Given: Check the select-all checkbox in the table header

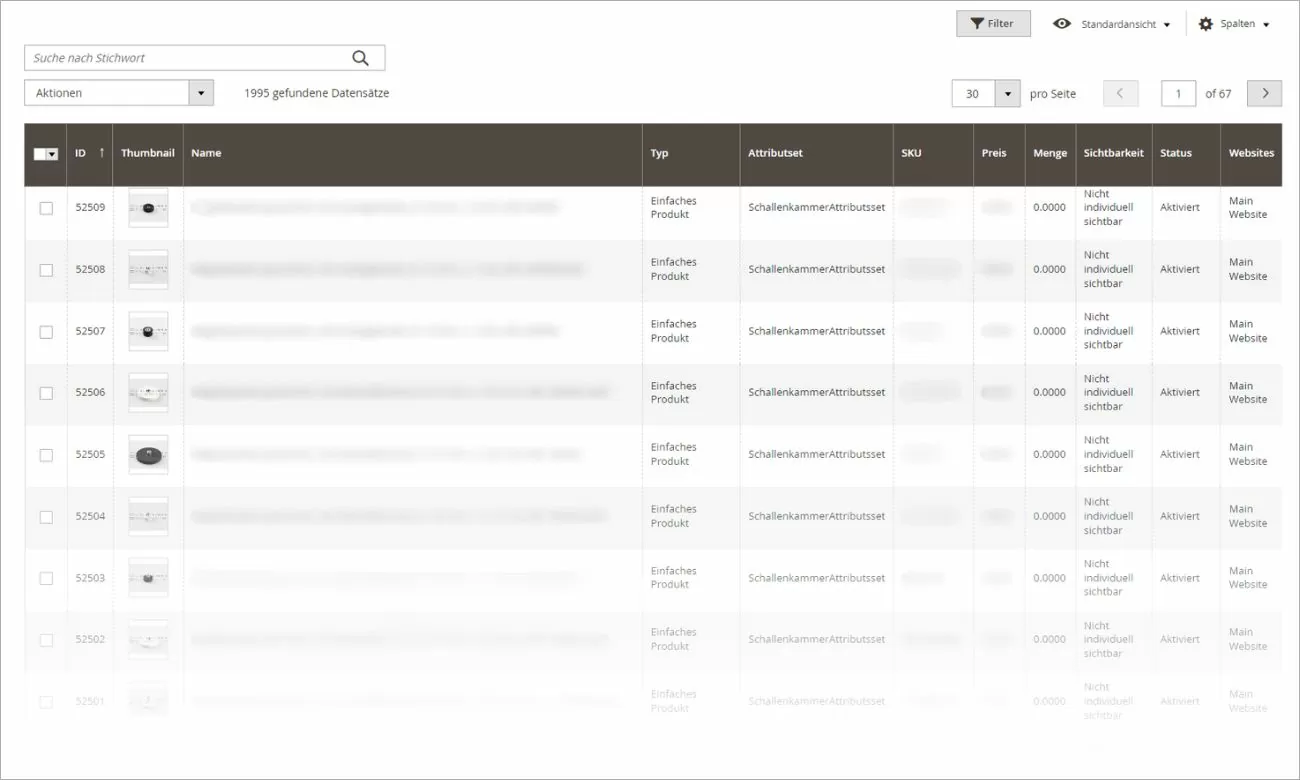Looking at the screenshot, I should [39, 153].
